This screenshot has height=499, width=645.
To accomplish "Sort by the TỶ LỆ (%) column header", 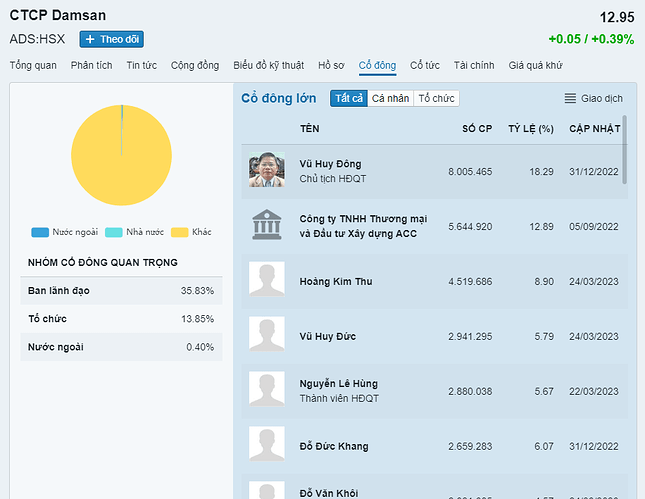I will pos(530,128).
